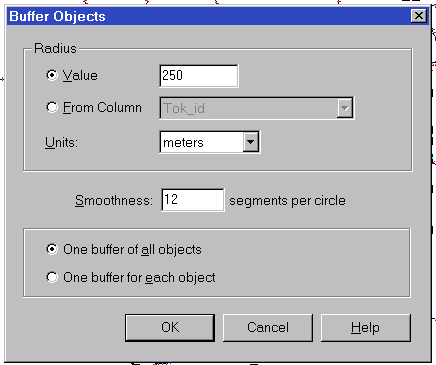
Task: Click the Units label
Action: pos(61,143)
